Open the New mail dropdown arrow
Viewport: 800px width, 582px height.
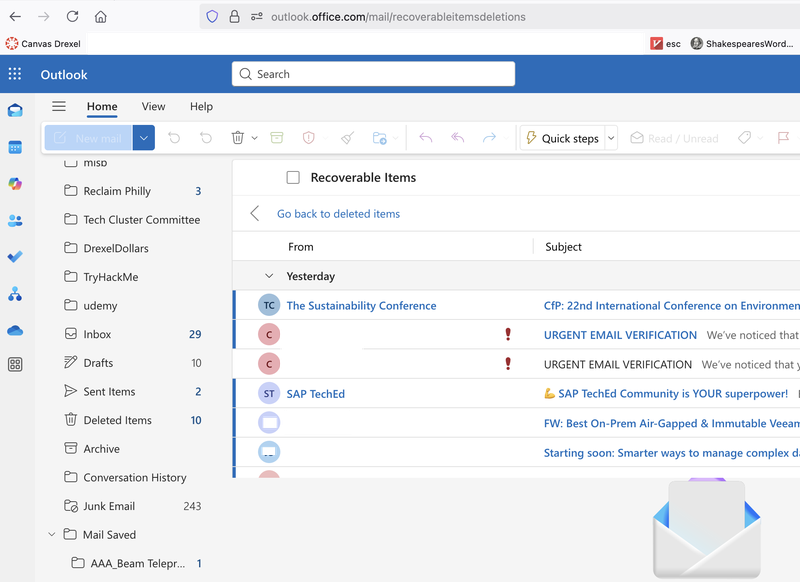click(144, 138)
